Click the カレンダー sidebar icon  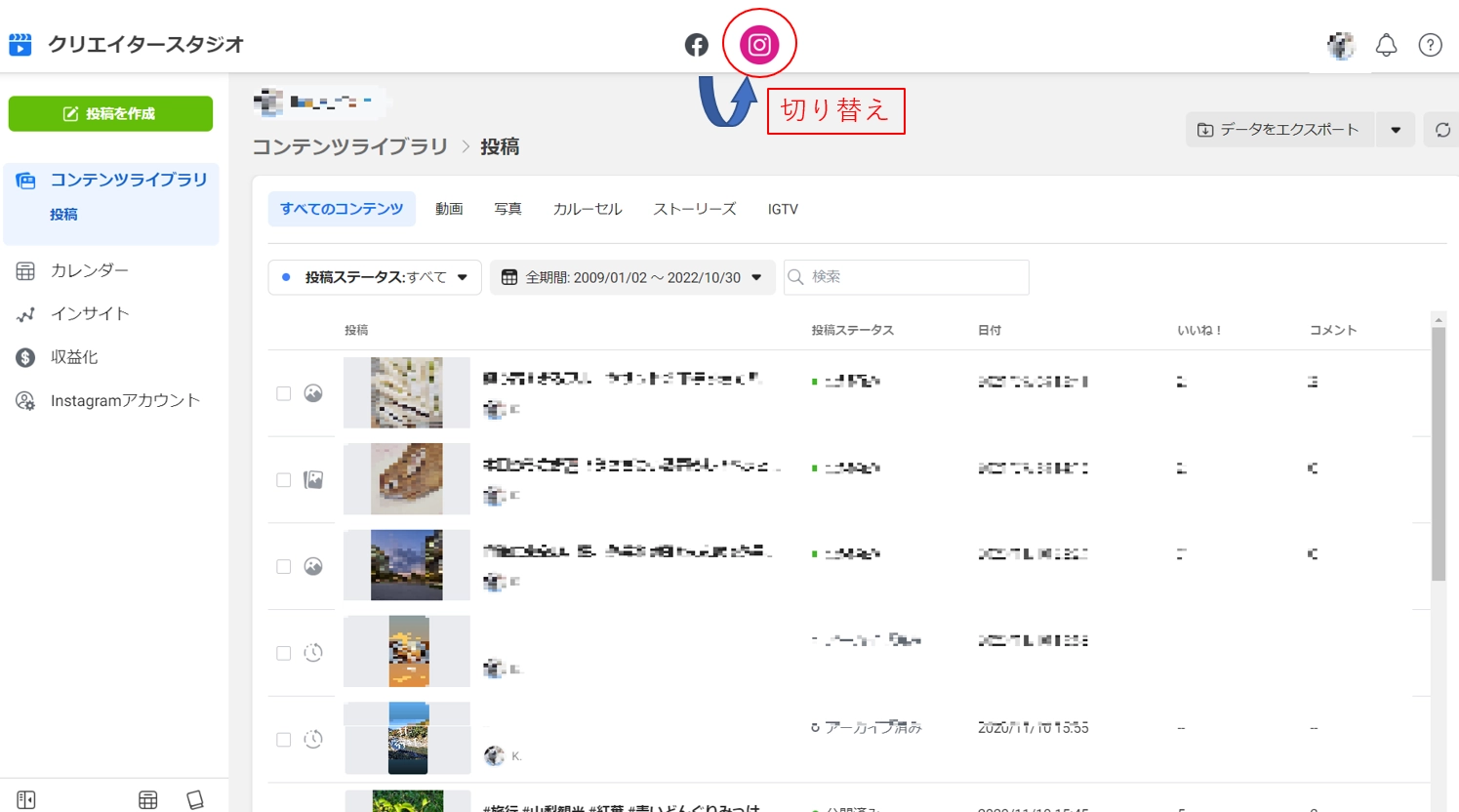point(25,270)
